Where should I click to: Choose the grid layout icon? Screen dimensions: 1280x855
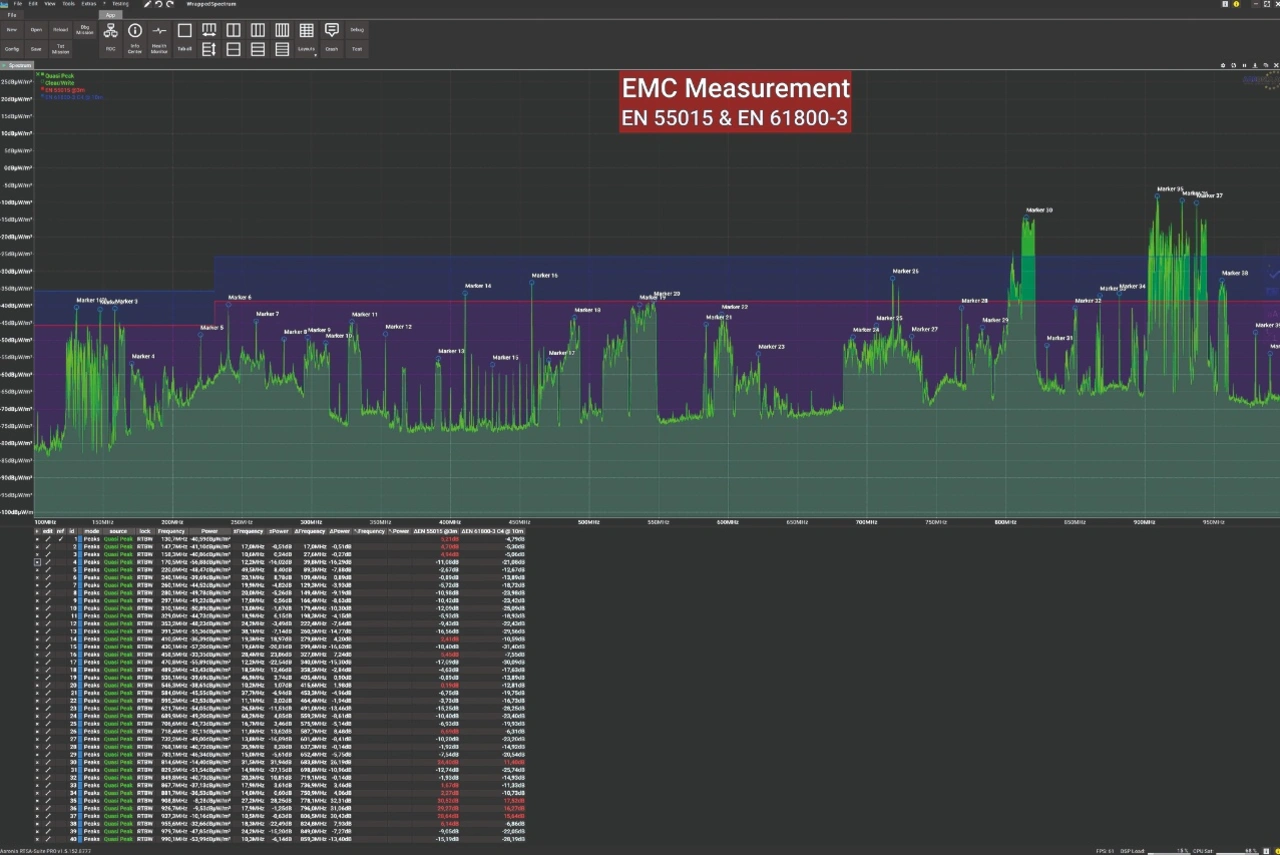306,31
